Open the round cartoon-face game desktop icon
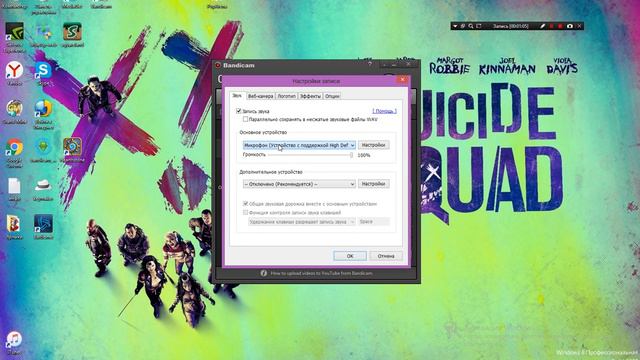 tap(14, 109)
